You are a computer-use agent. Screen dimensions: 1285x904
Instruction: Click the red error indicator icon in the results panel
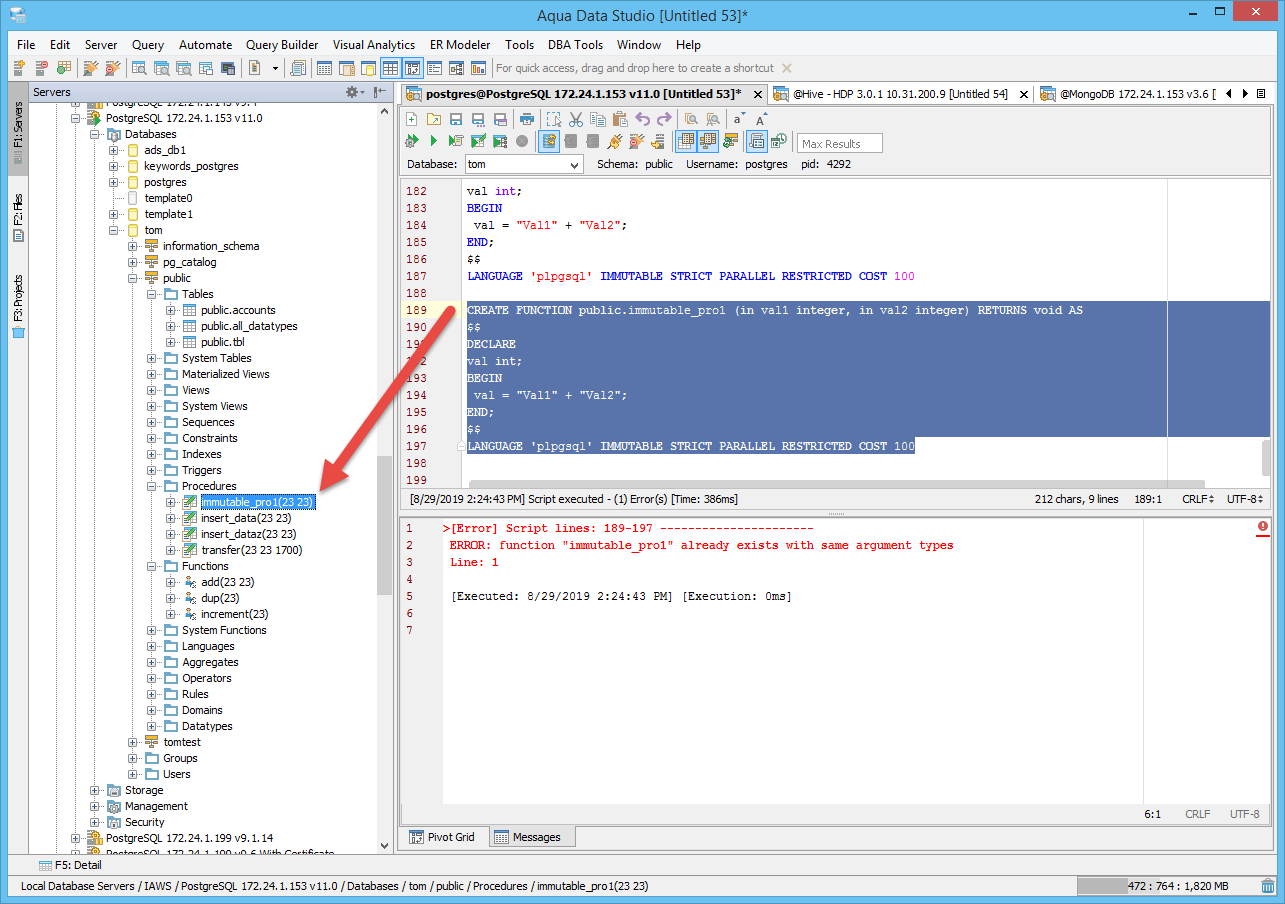1263,526
